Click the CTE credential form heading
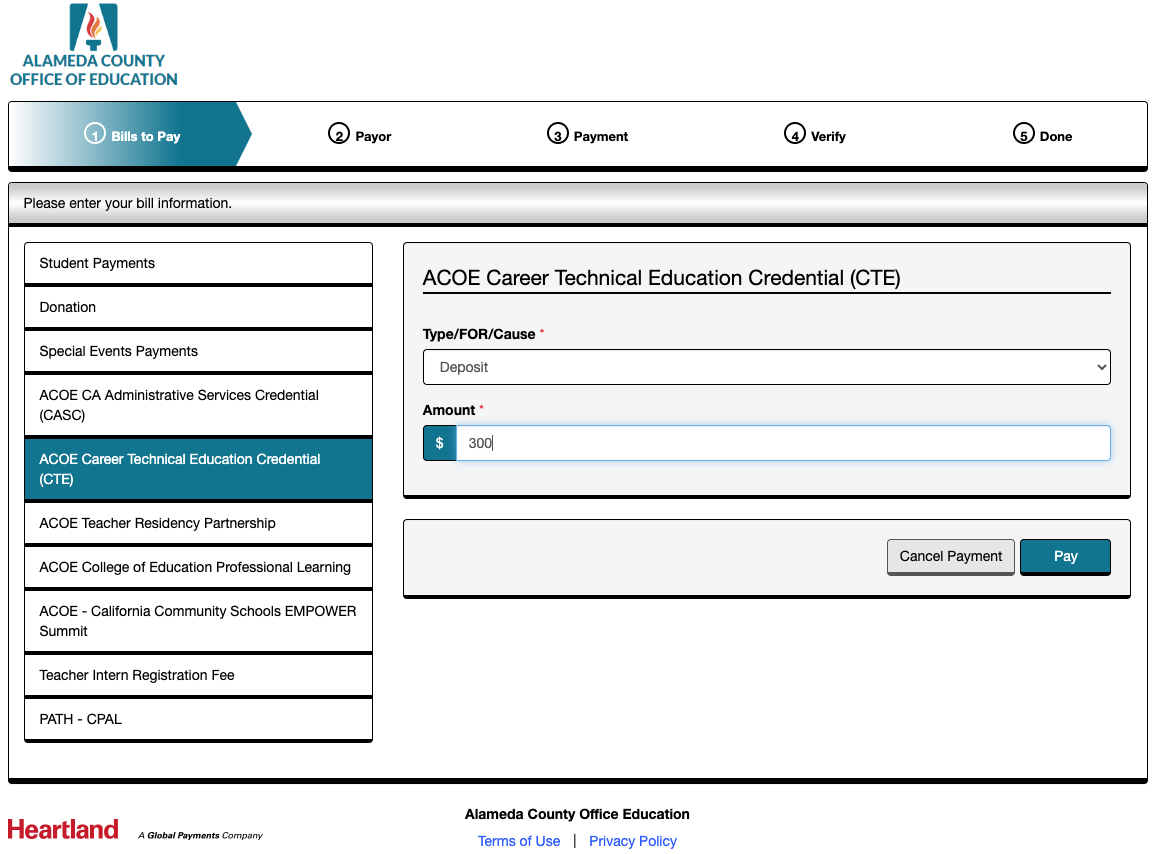This screenshot has width=1155, height=854. [661, 278]
